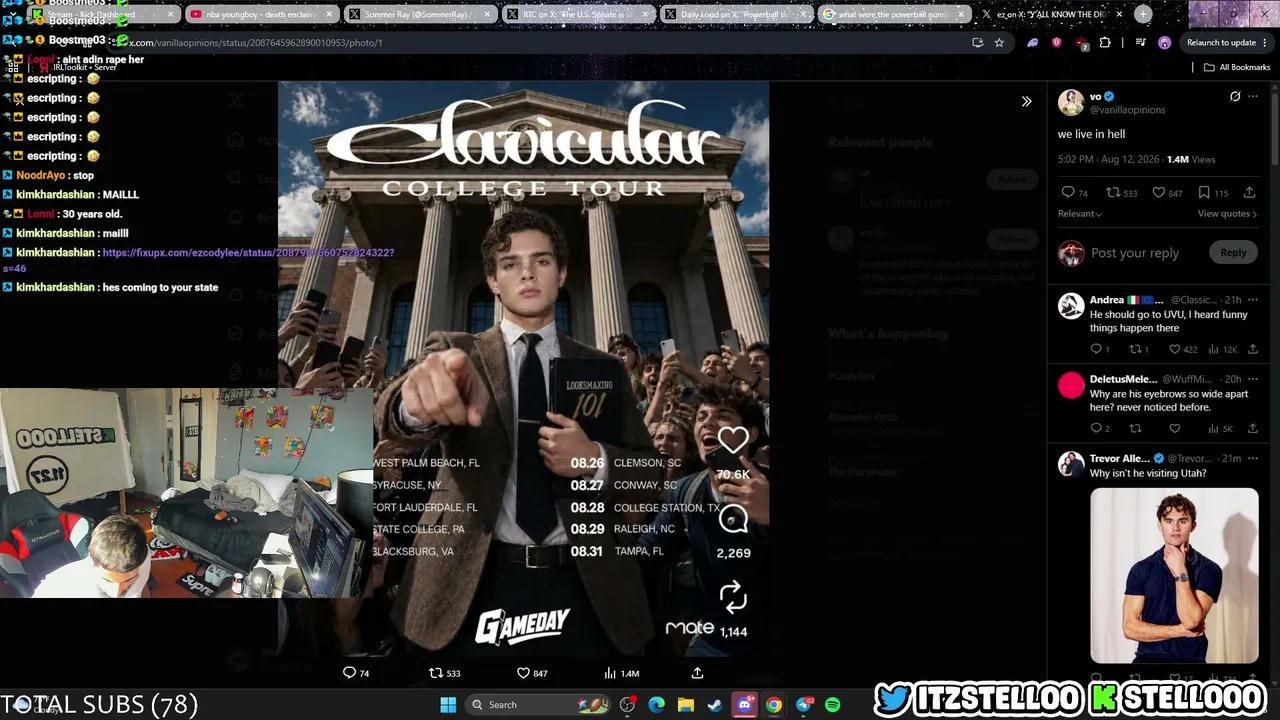This screenshot has width=1280, height=720.
Task: Open the Trevor Alle username
Action: coord(1120,458)
